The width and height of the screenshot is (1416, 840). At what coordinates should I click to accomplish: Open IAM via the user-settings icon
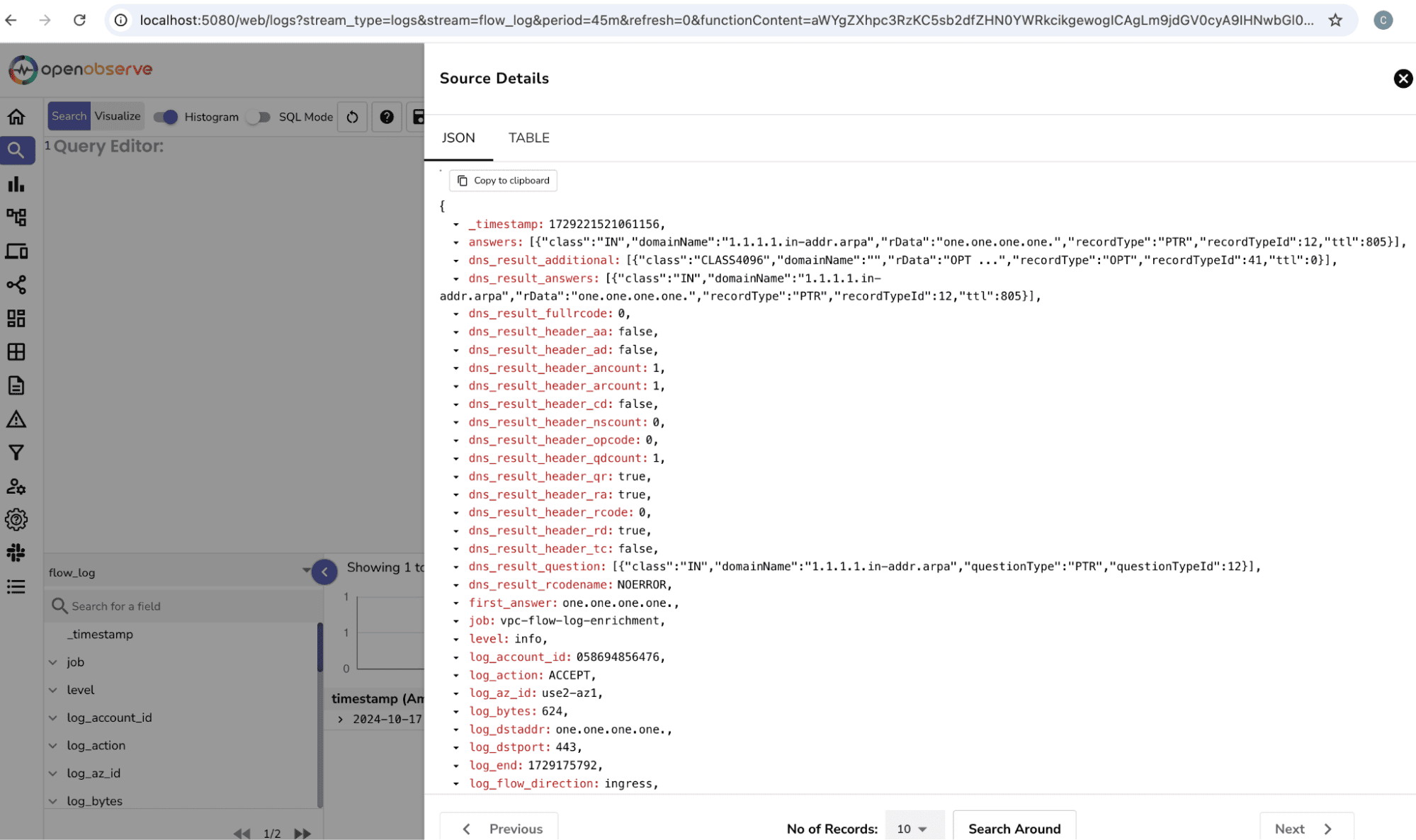[x=16, y=487]
